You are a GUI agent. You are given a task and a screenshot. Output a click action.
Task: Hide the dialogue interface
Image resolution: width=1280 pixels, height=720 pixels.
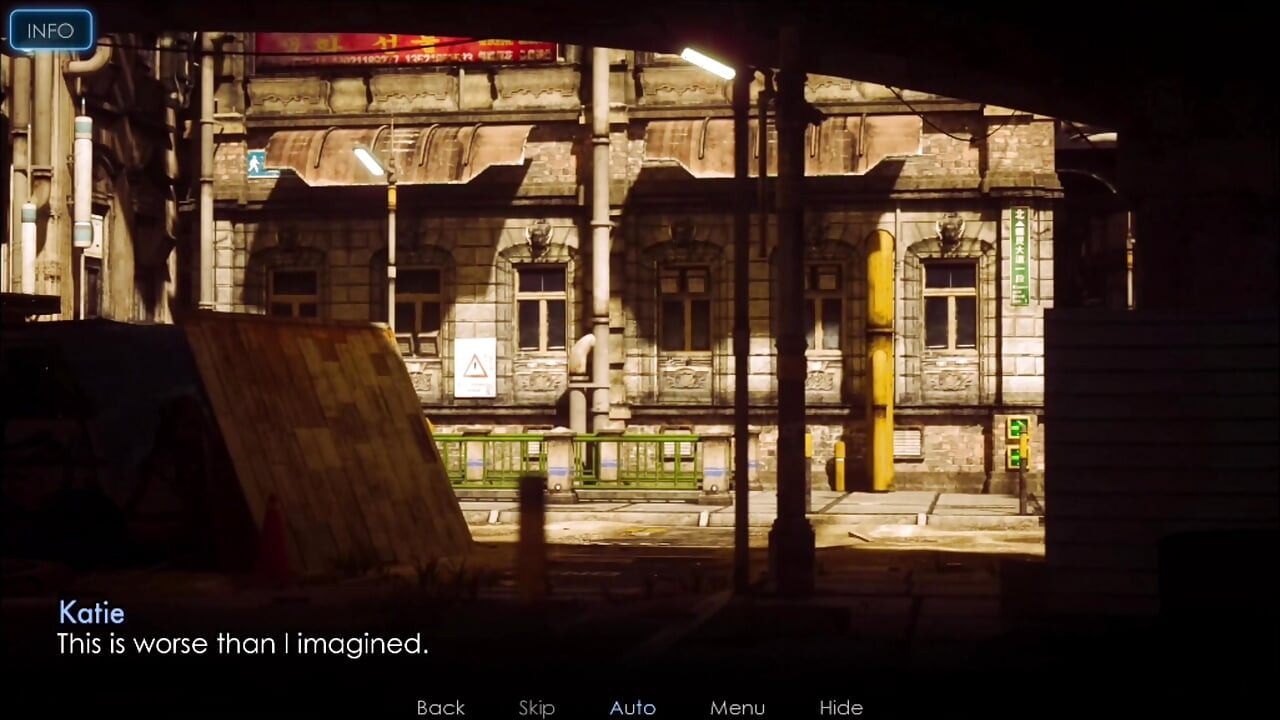click(841, 707)
